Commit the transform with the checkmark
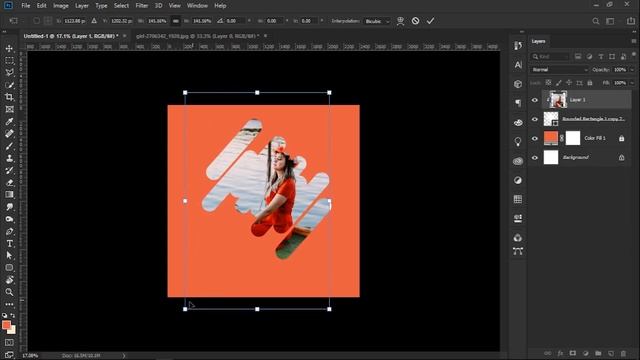Screen dimensions: 640x360 click(430, 21)
